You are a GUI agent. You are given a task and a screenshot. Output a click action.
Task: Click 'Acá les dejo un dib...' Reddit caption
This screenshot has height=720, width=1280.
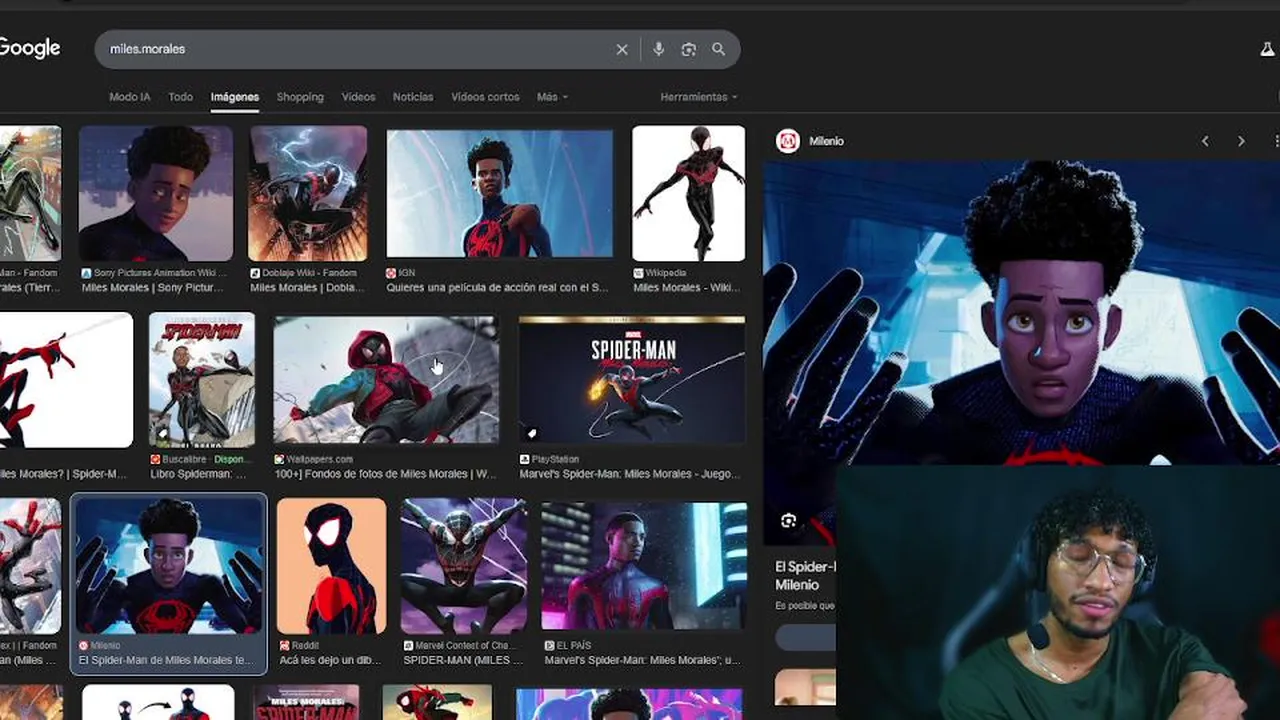pyautogui.click(x=330, y=660)
